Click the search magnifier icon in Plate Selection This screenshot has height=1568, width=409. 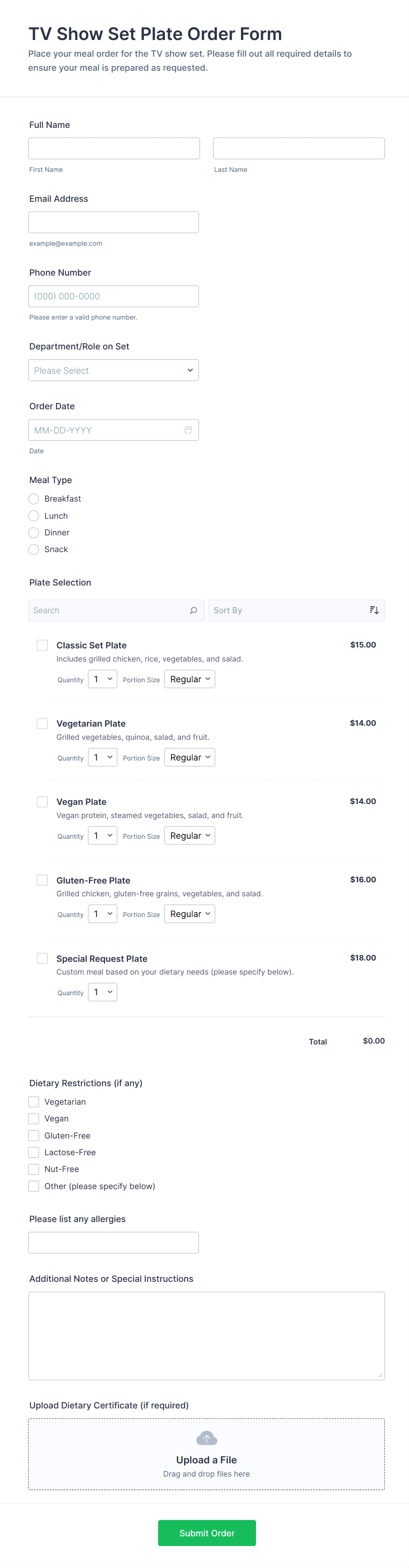click(x=194, y=610)
